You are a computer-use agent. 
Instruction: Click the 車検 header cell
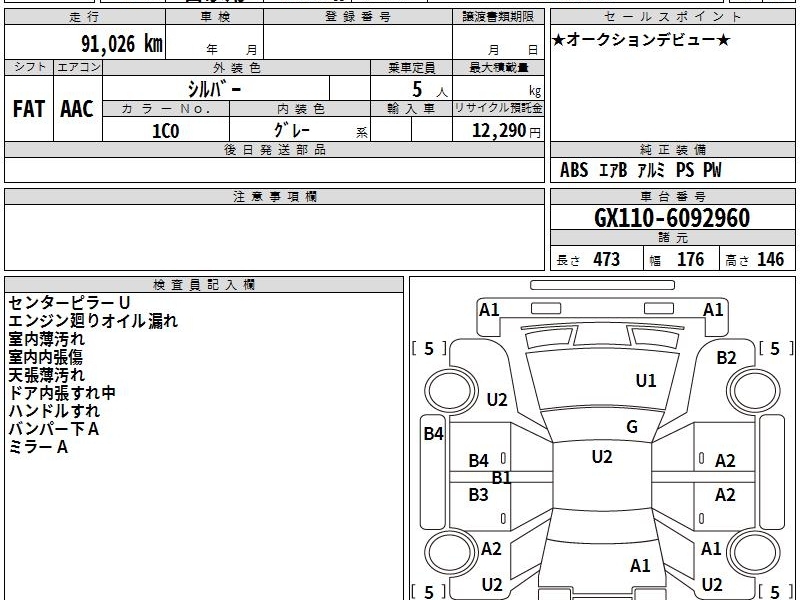tap(215, 17)
